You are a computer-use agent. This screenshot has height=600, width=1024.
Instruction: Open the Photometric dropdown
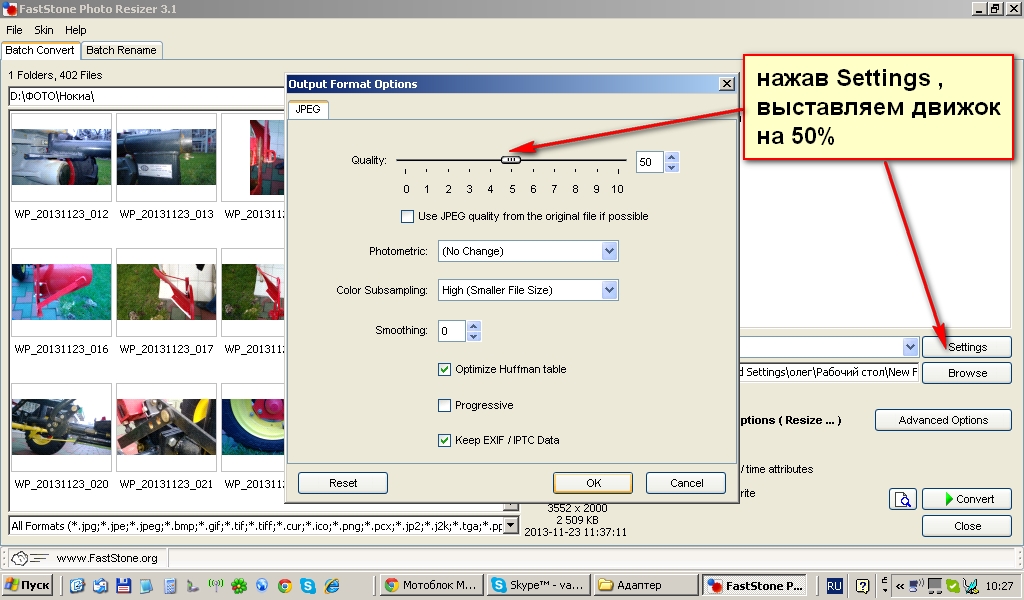[609, 251]
